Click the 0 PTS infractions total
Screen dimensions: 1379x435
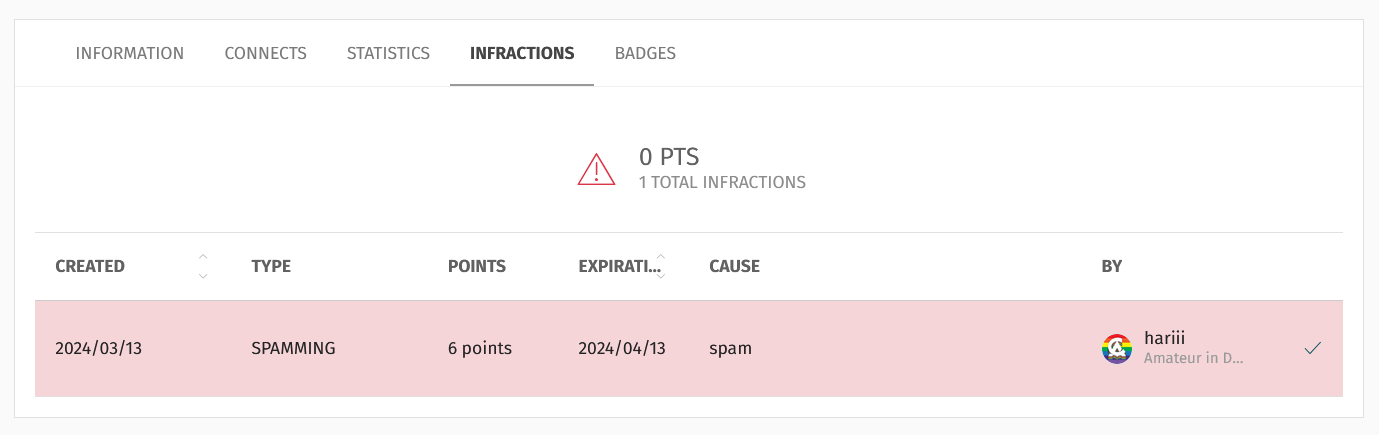[x=669, y=157]
